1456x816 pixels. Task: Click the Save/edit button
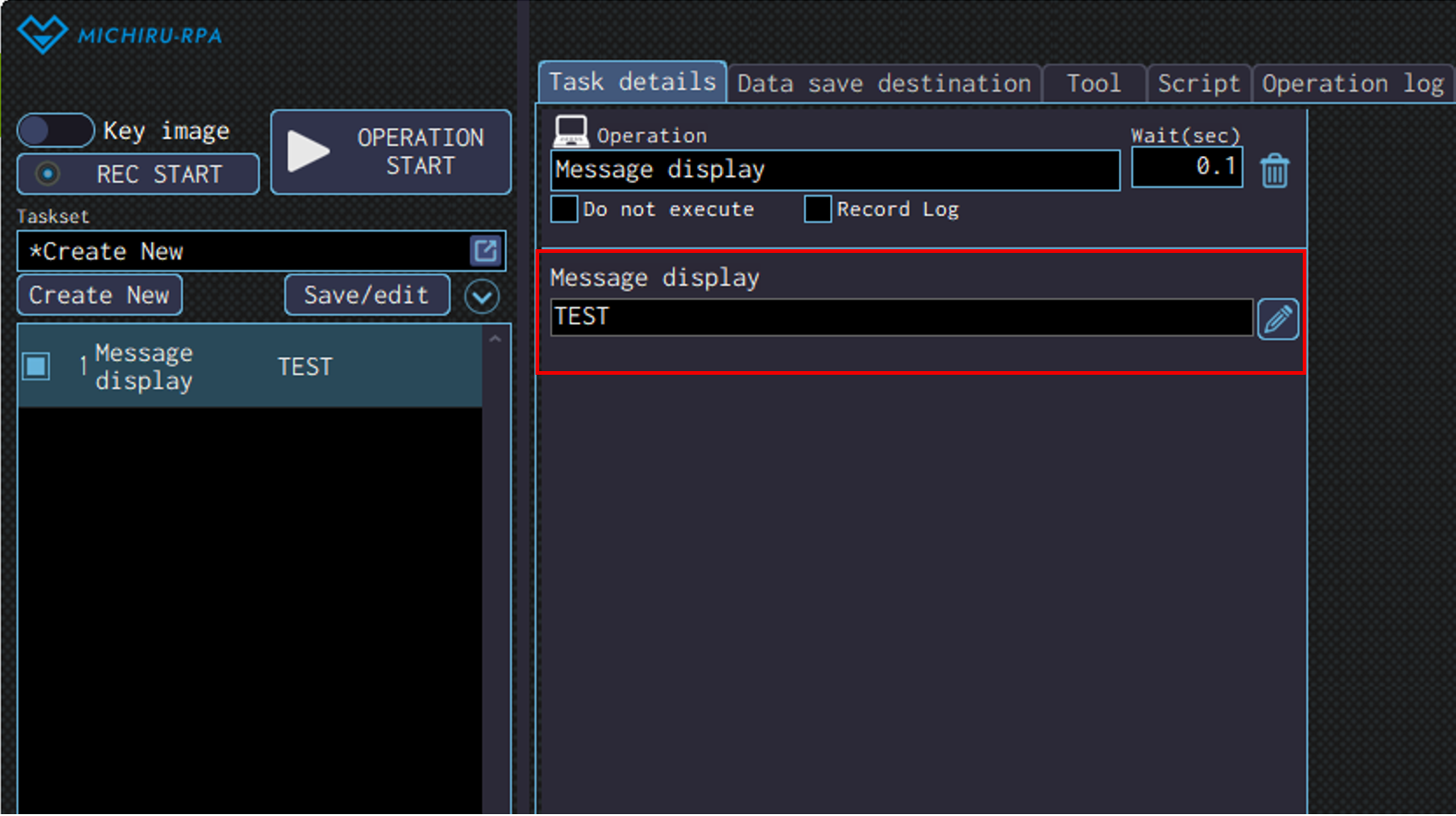point(367,295)
